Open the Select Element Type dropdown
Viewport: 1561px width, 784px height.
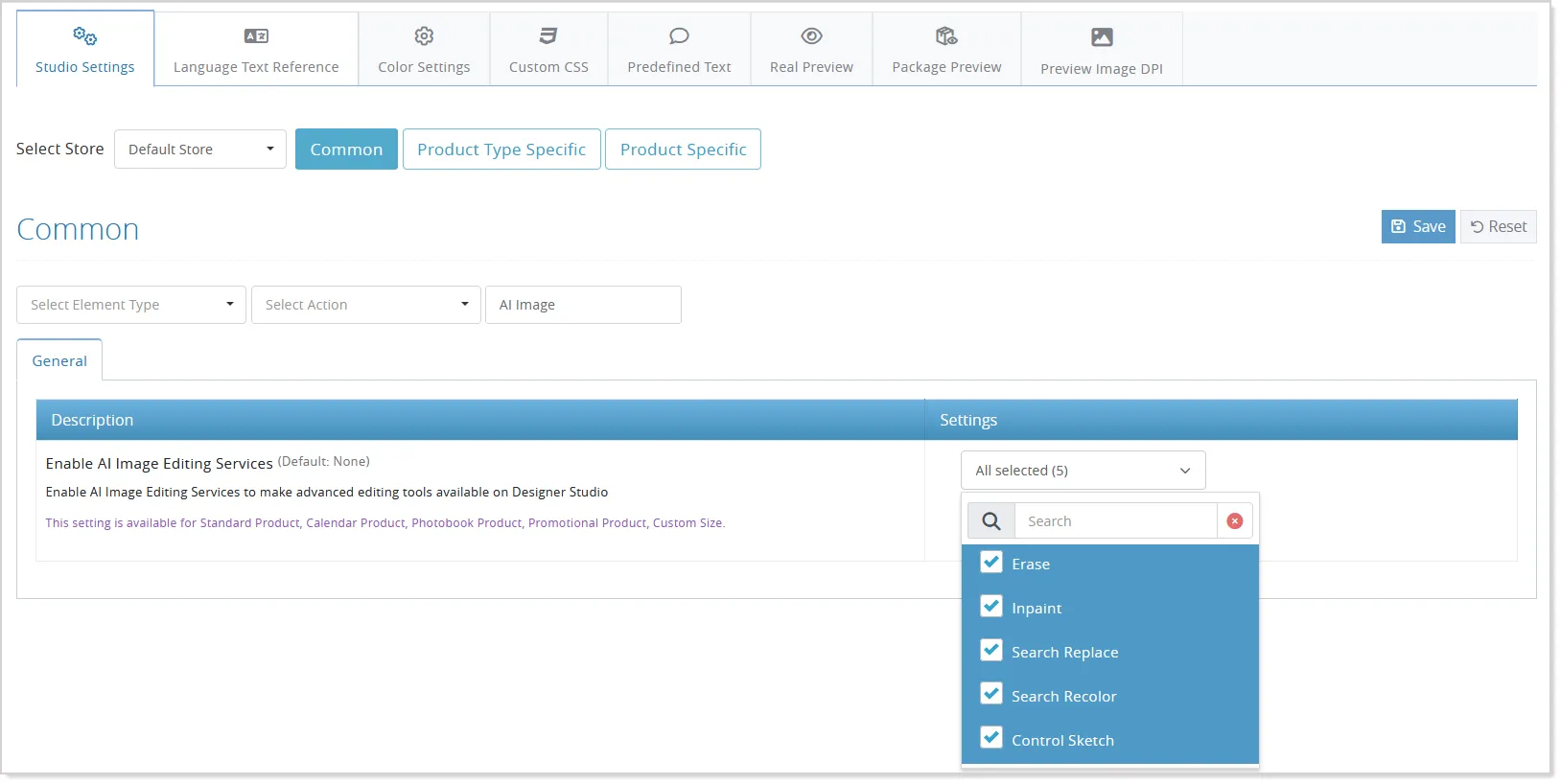(x=131, y=305)
